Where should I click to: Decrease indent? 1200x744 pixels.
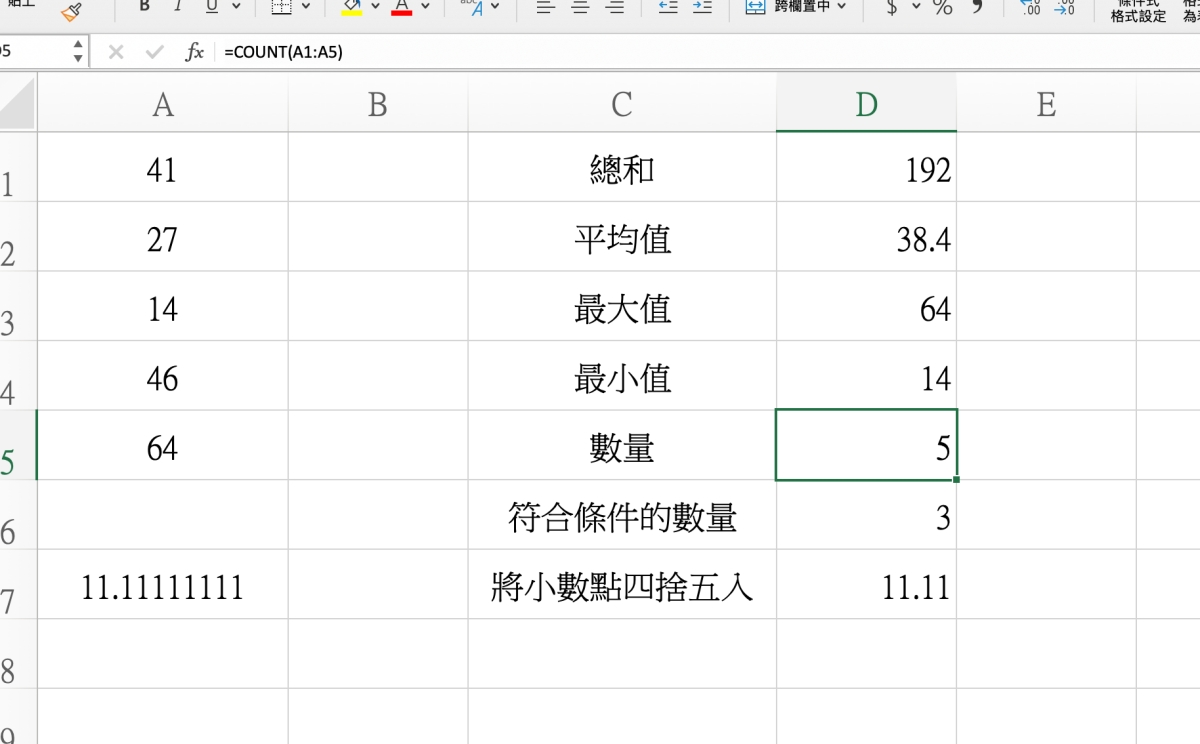668,8
